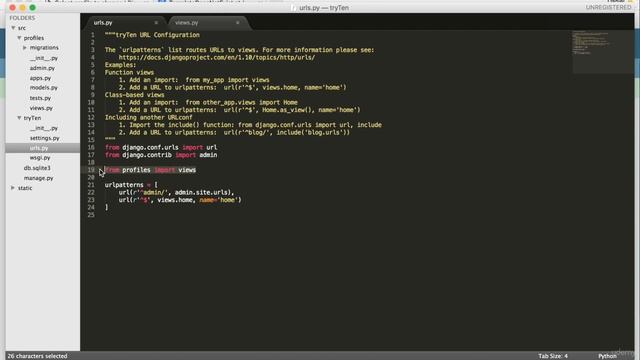640x360 pixels.
Task: Click 'Class-based views' docstring line
Action: 134,95
